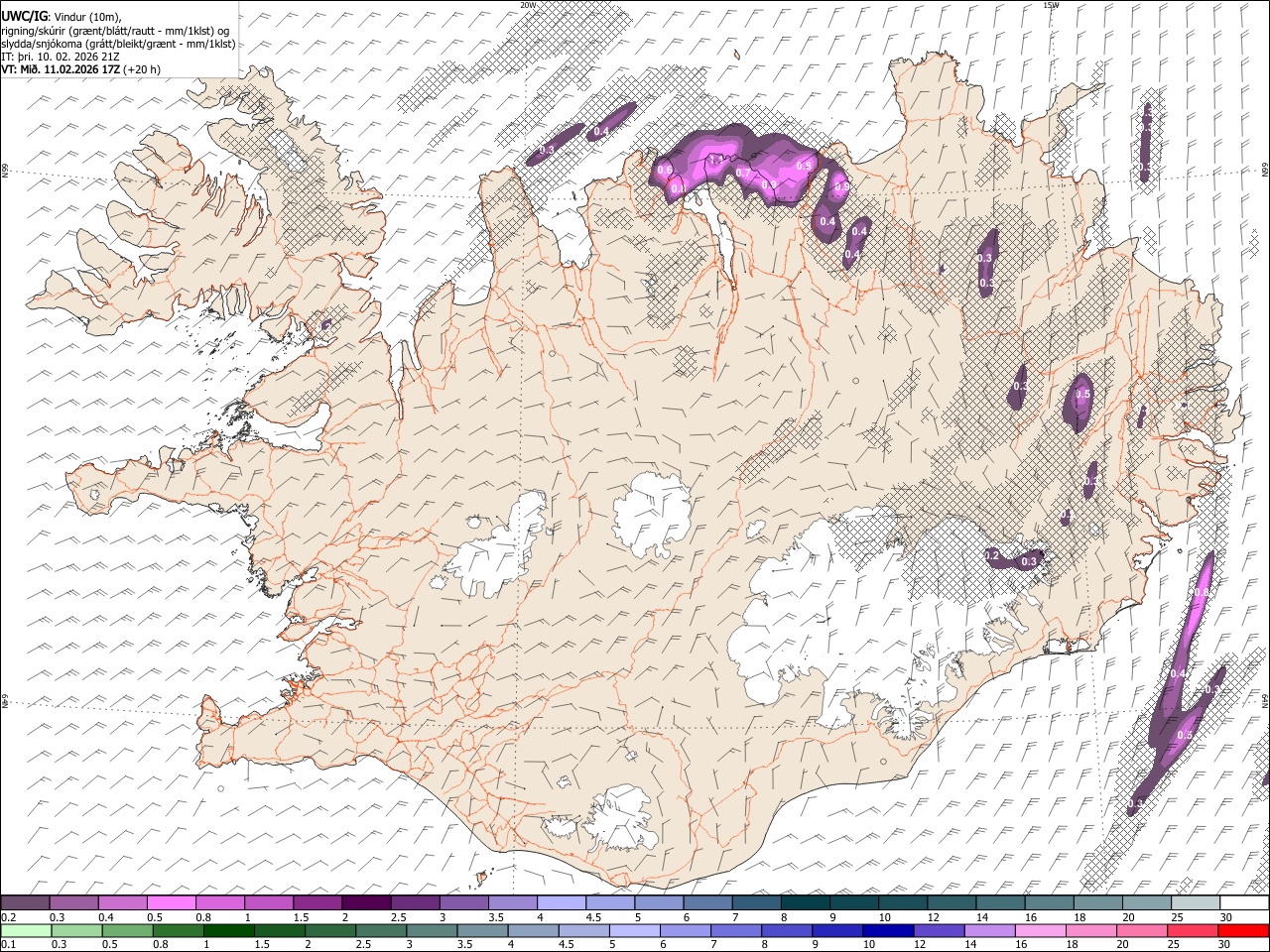Select the darkest green 1 swatch in lower legend
Screen dimensions: 1270x952
point(228,931)
